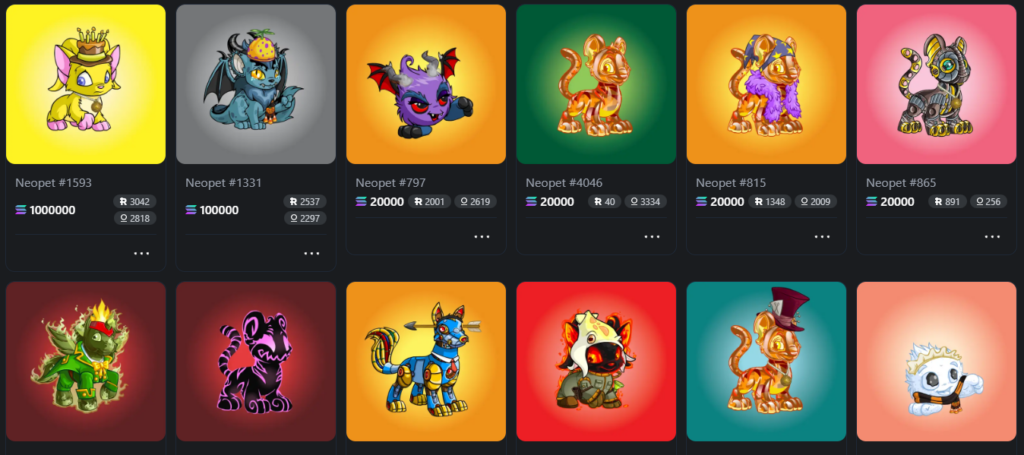This screenshot has width=1024, height=455.
Task: Select the top-hat amber cat on teal thumbnail
Action: pos(766,362)
